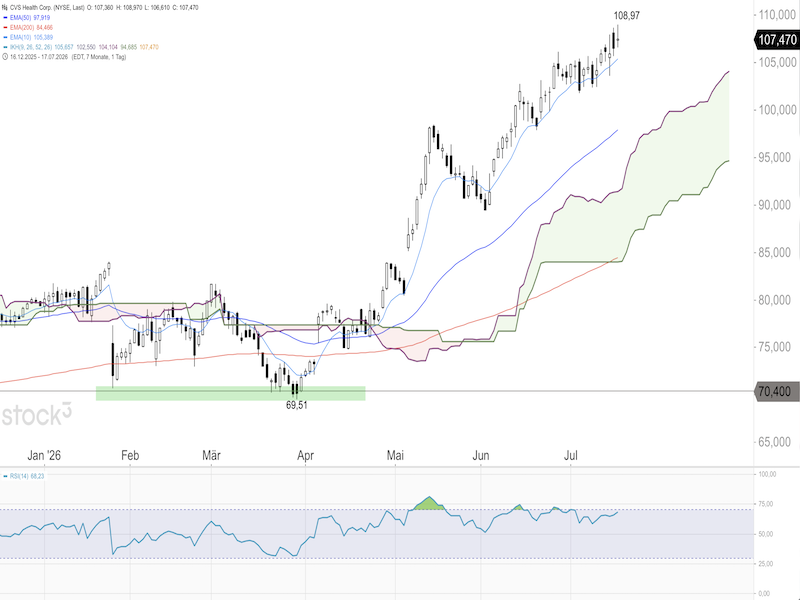Click the RSI 50,00 axis label
The image size is (800, 600).
click(x=766, y=534)
